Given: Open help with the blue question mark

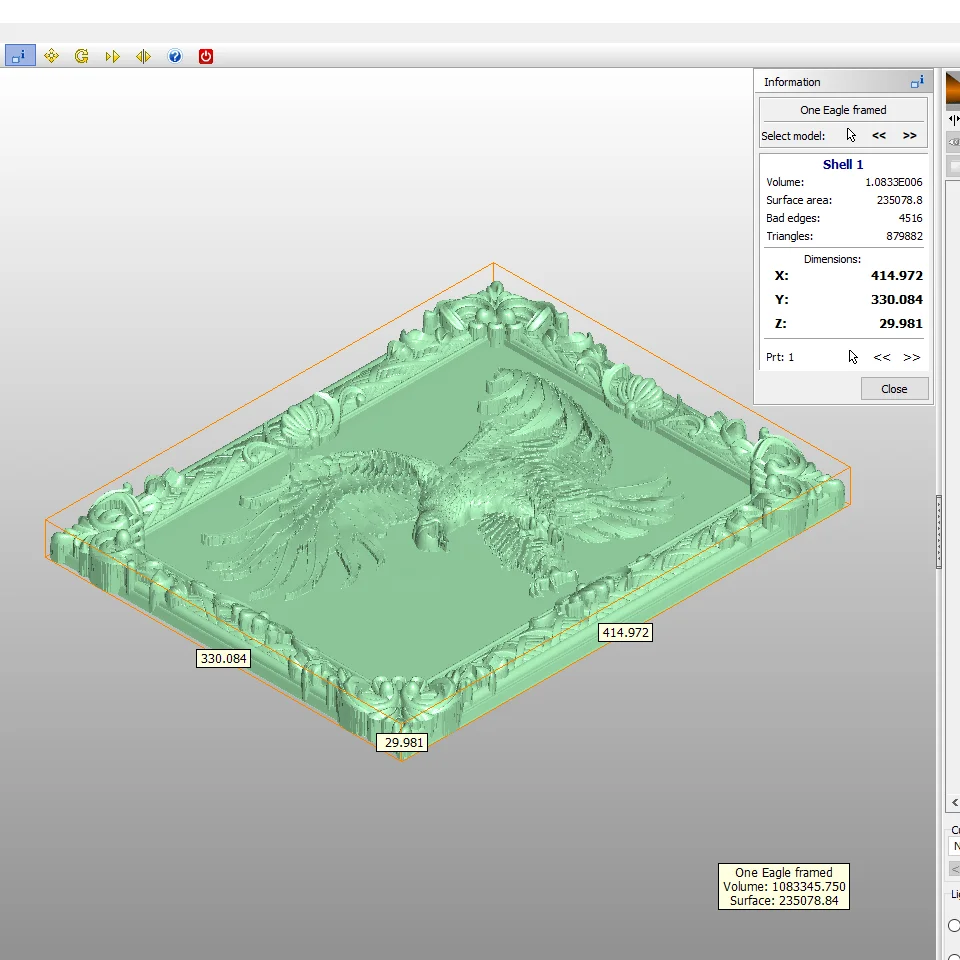Looking at the screenshot, I should click(x=175, y=56).
